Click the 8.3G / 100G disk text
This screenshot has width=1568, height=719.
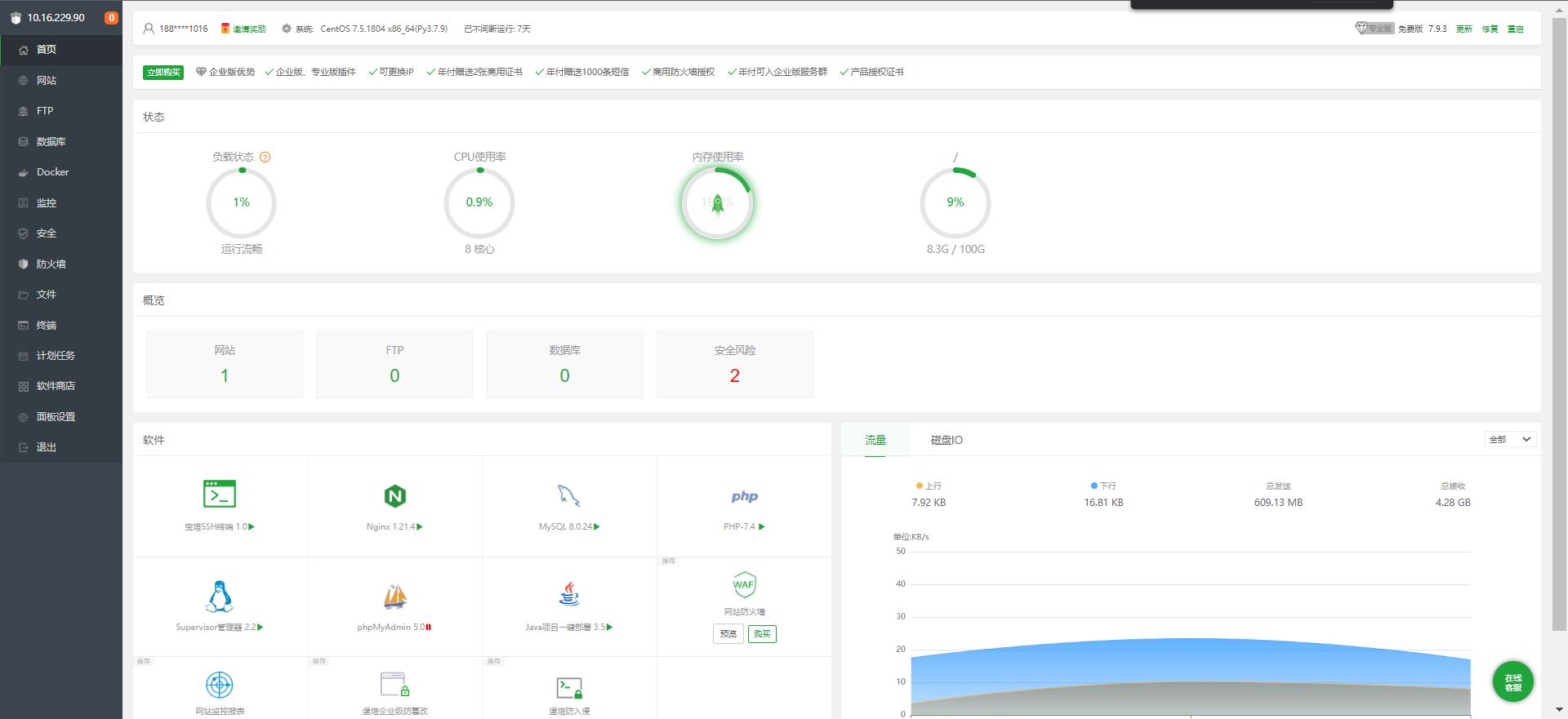[955, 249]
